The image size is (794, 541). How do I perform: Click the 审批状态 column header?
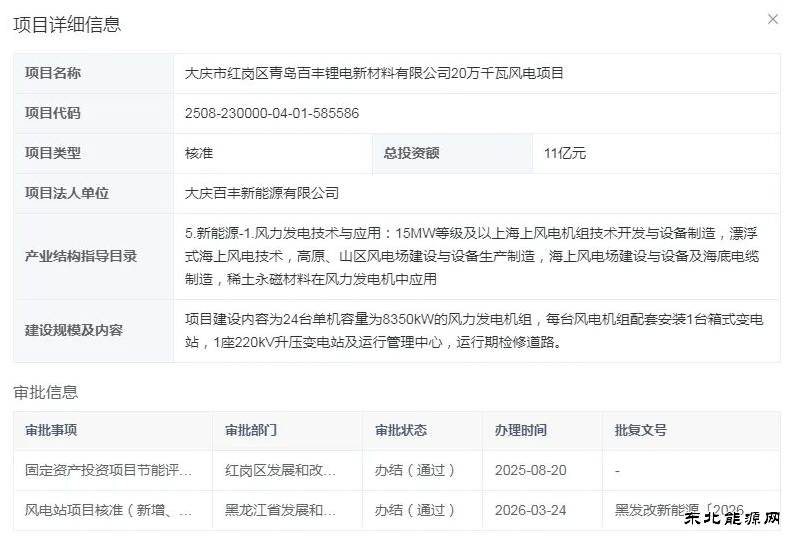pyautogui.click(x=400, y=430)
